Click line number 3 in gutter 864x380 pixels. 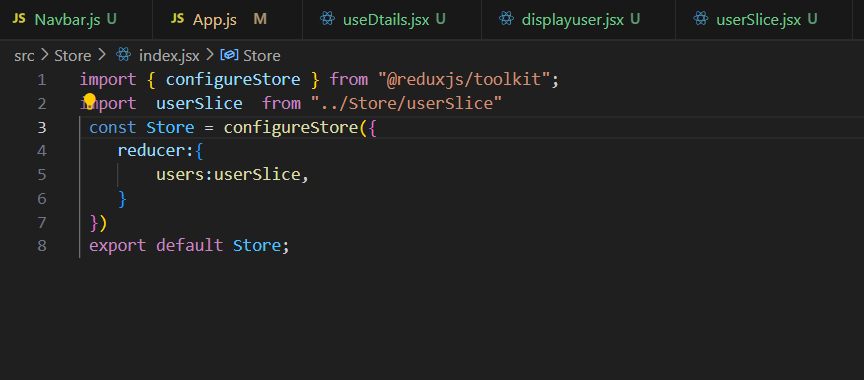[42, 128]
